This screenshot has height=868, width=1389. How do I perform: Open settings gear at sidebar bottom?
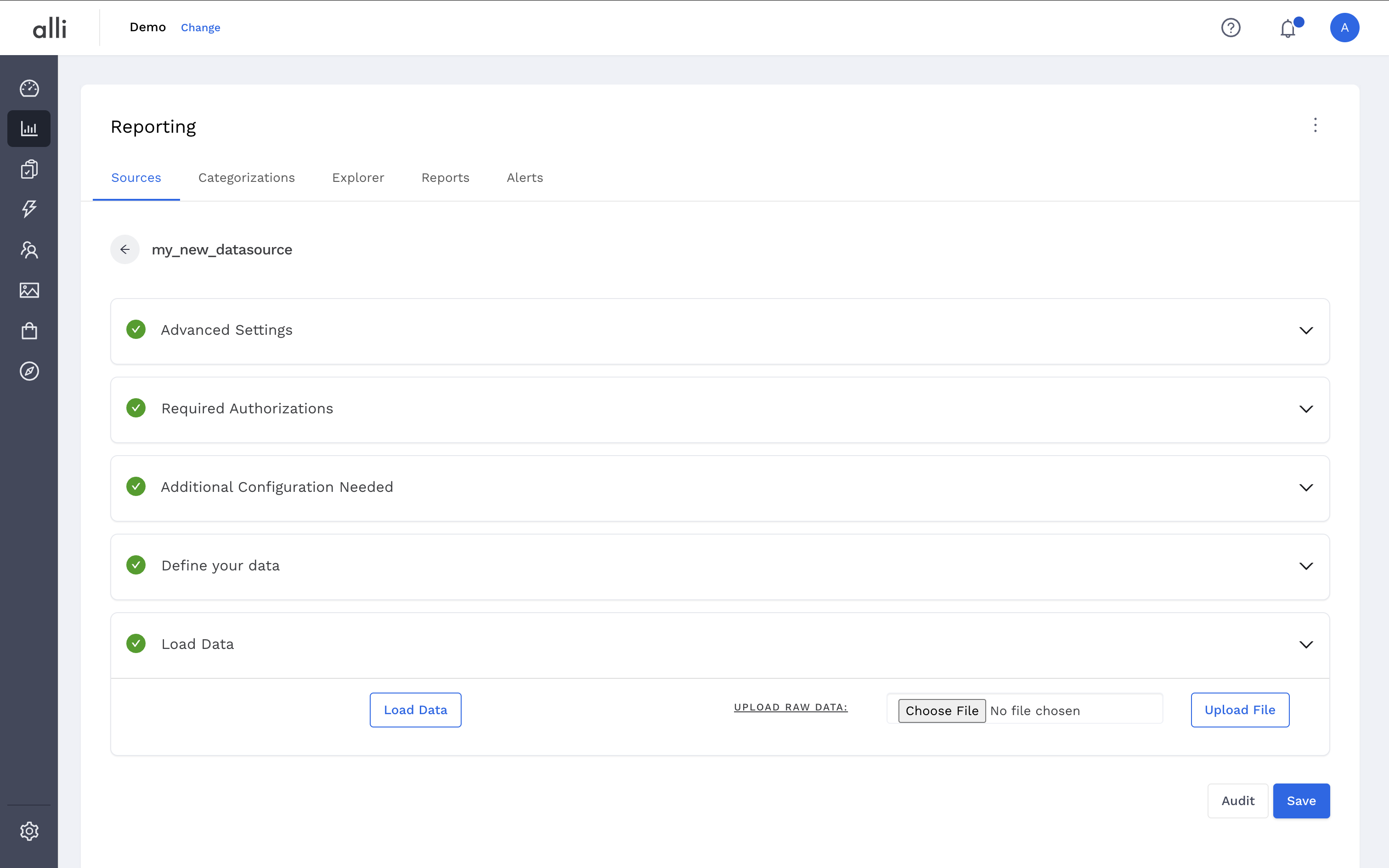pyautogui.click(x=29, y=831)
